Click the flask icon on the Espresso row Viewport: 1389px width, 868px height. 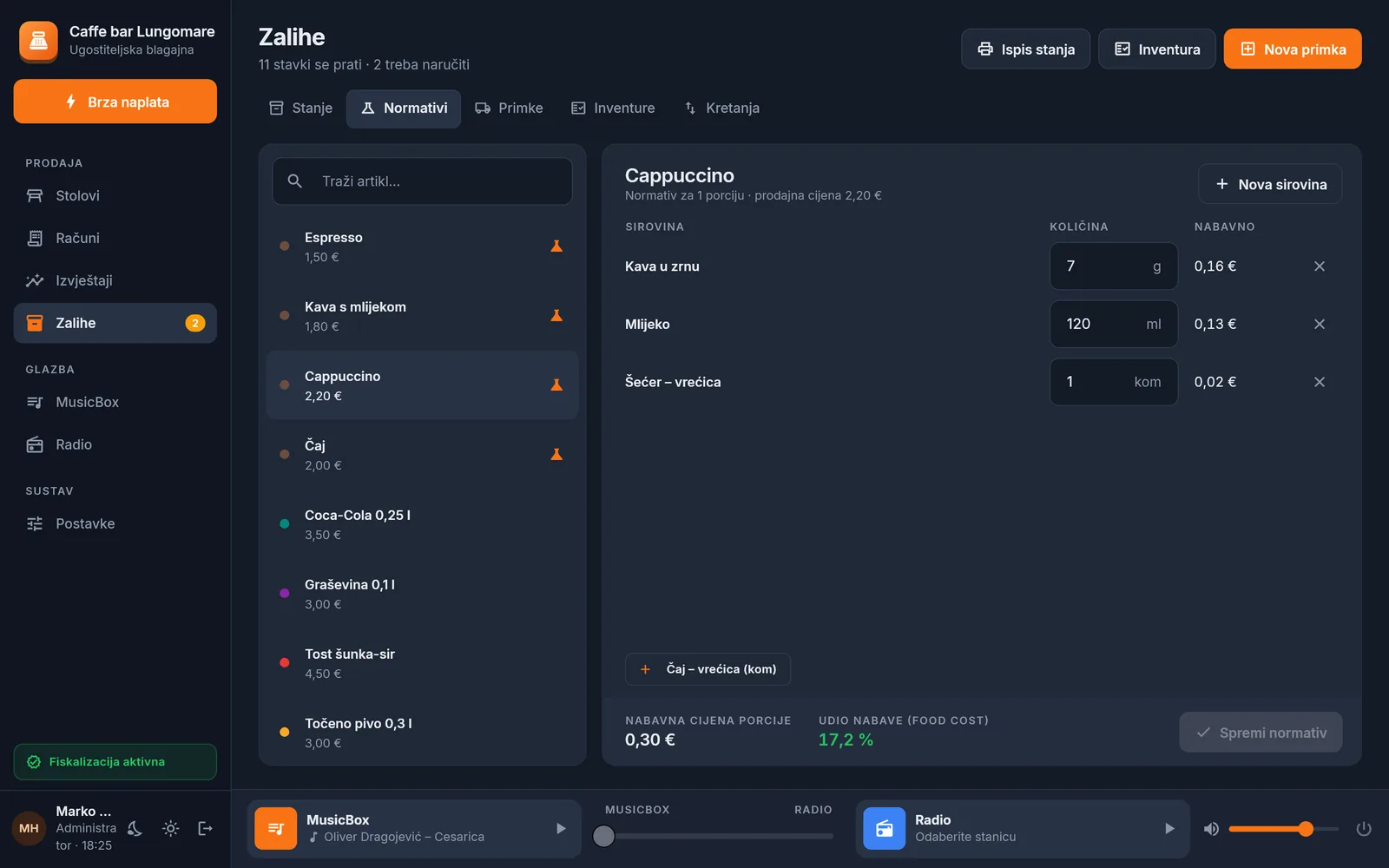(x=556, y=247)
